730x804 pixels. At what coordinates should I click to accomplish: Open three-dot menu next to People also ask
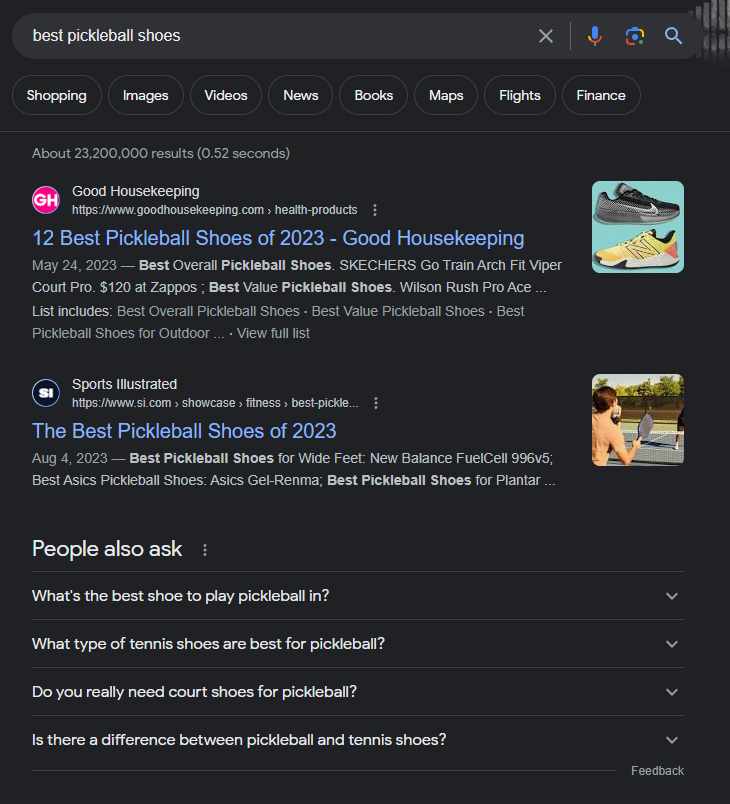pyautogui.click(x=205, y=550)
